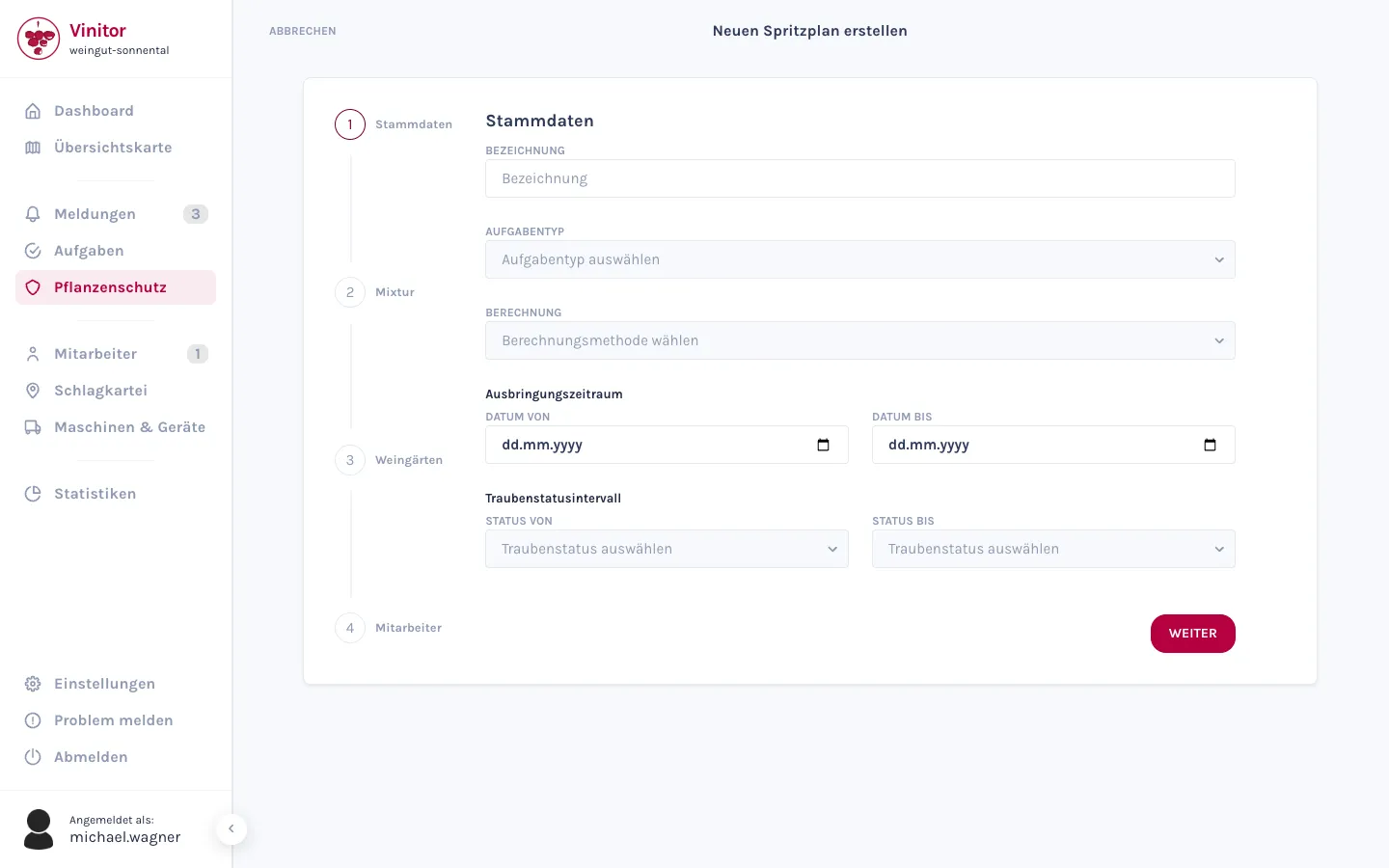Focus the Bezeichnung input field
Viewport: 1389px width, 868px height.
tap(860, 178)
